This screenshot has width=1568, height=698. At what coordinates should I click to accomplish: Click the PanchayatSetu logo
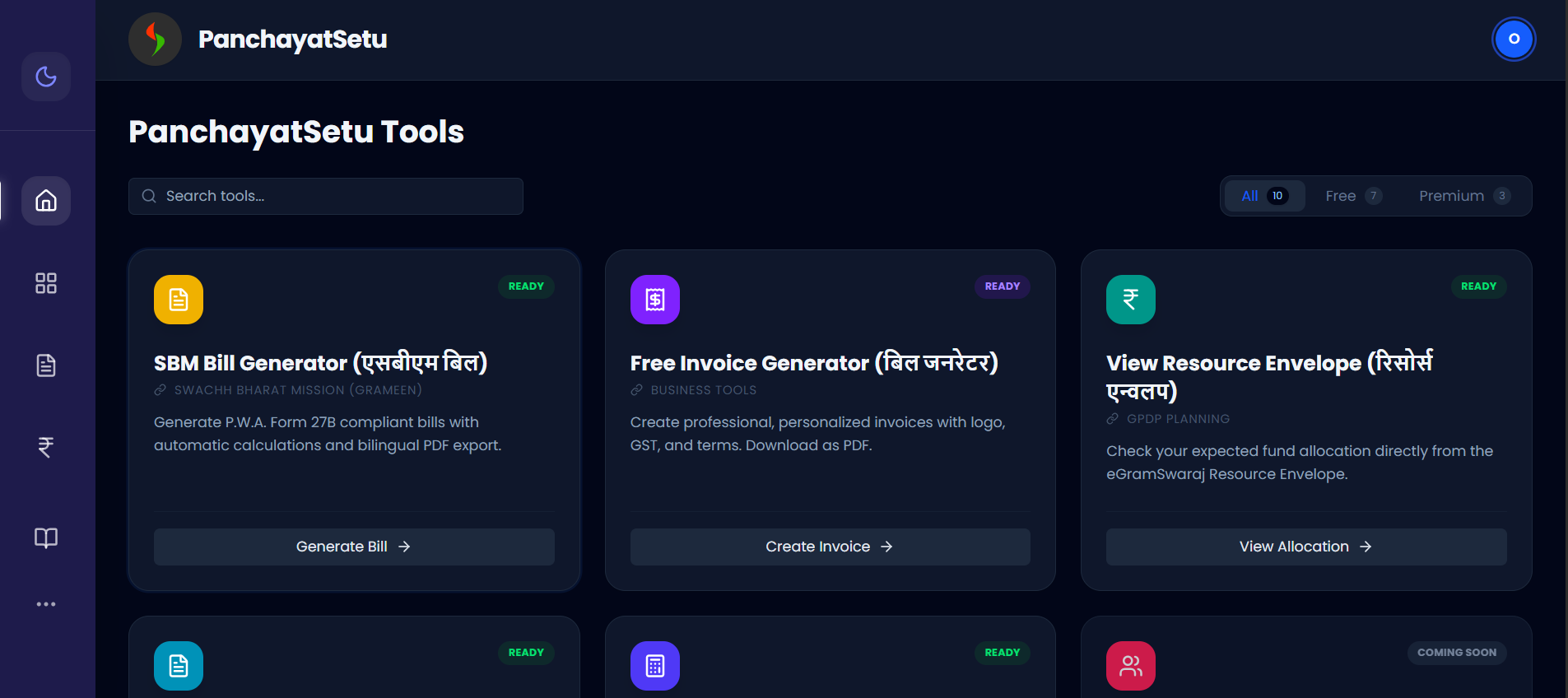(155, 38)
